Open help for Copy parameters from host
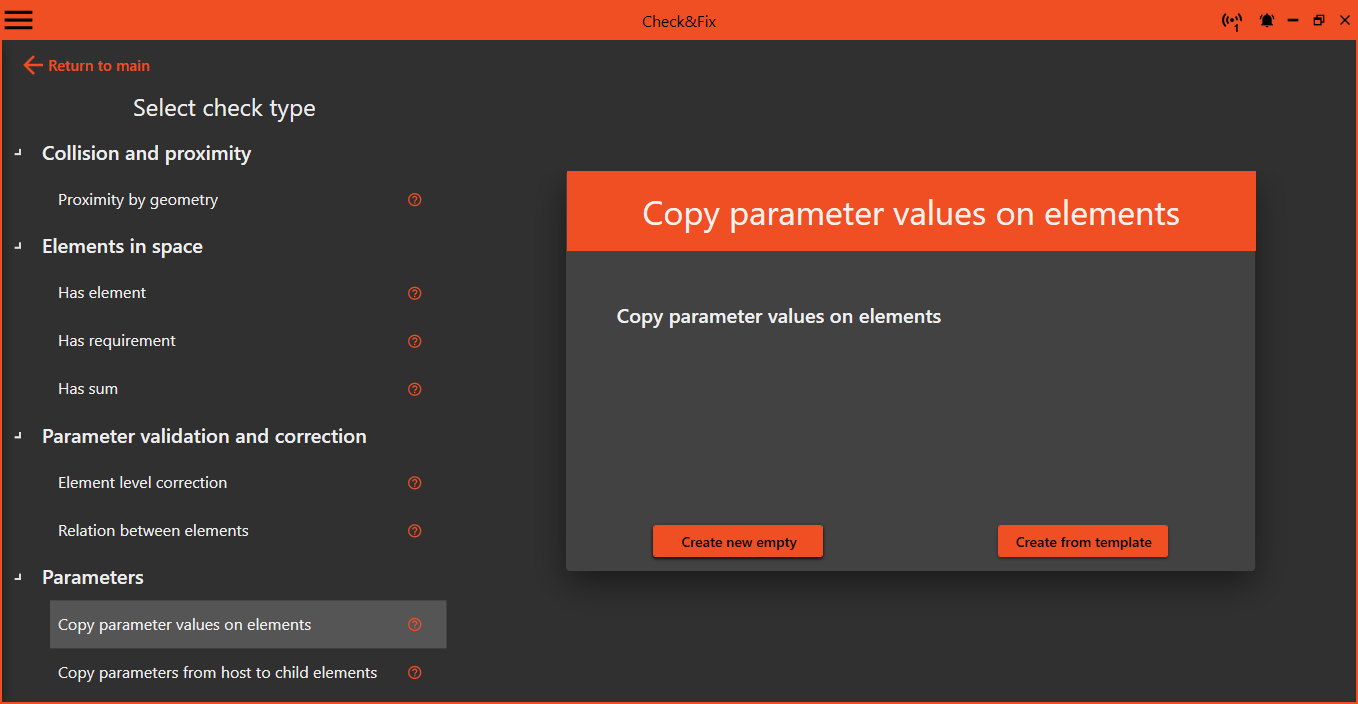This screenshot has height=704, width=1358. [x=415, y=673]
